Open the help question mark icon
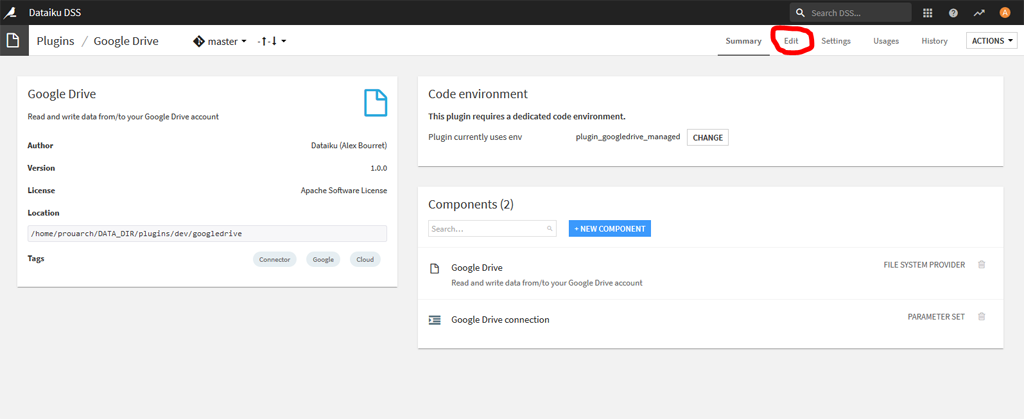 (x=953, y=12)
